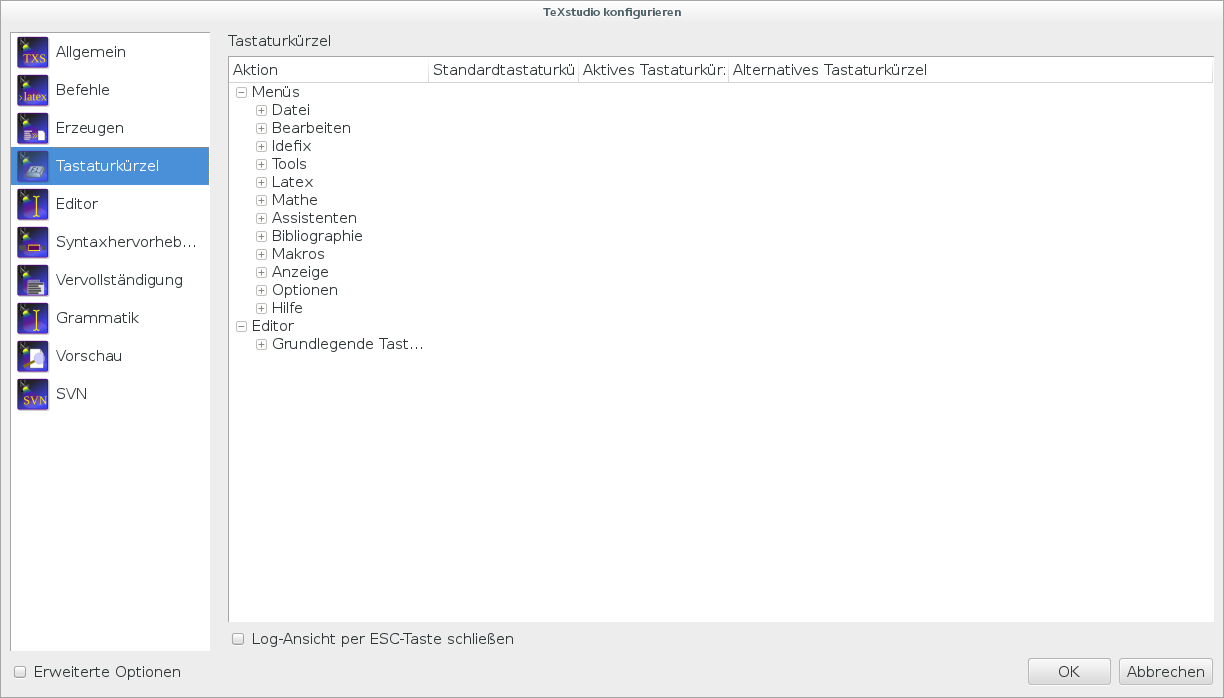Confirm with the OK button
1224x698 pixels.
coord(1069,672)
